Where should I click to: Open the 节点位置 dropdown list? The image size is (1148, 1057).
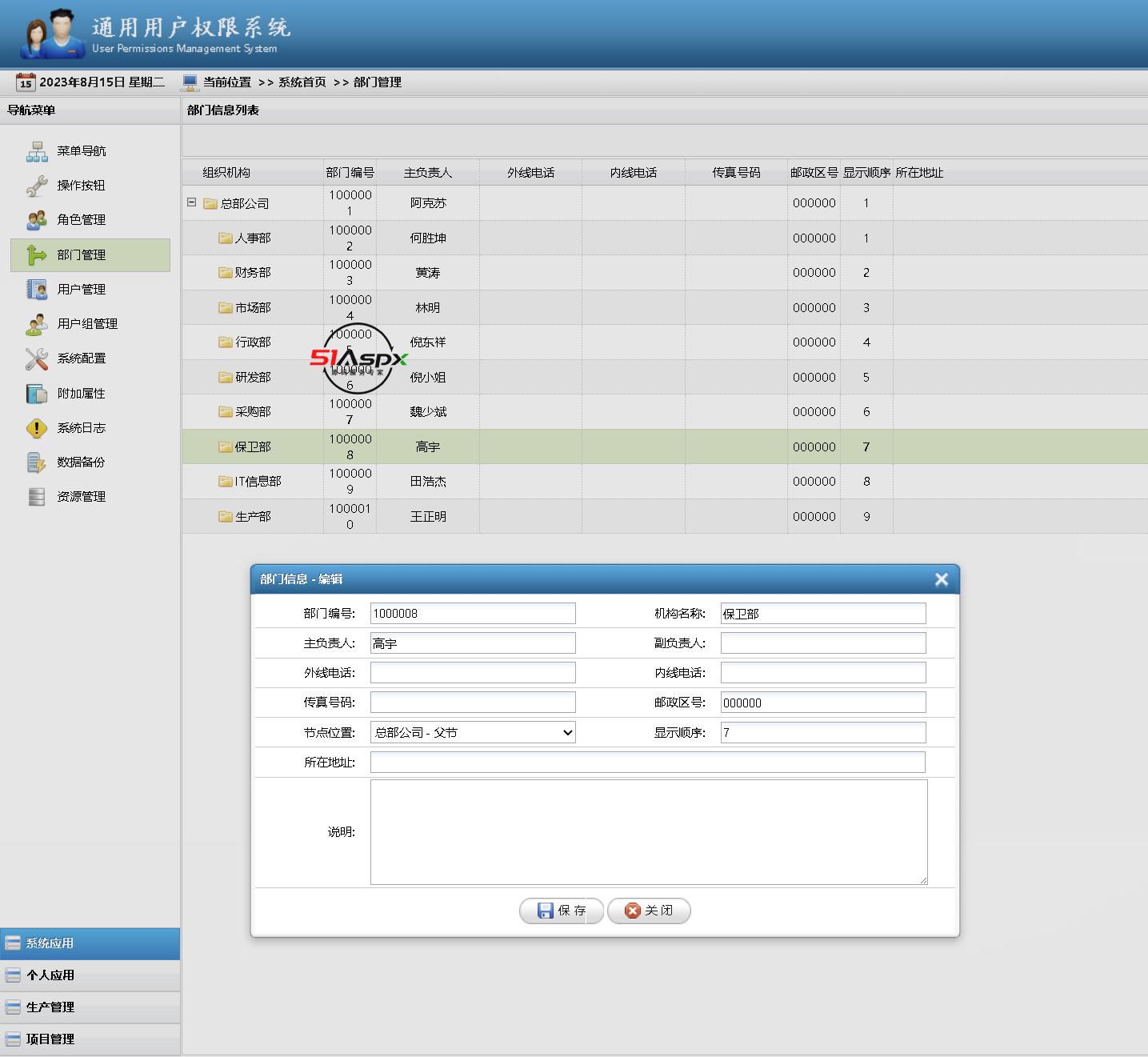[x=472, y=732]
